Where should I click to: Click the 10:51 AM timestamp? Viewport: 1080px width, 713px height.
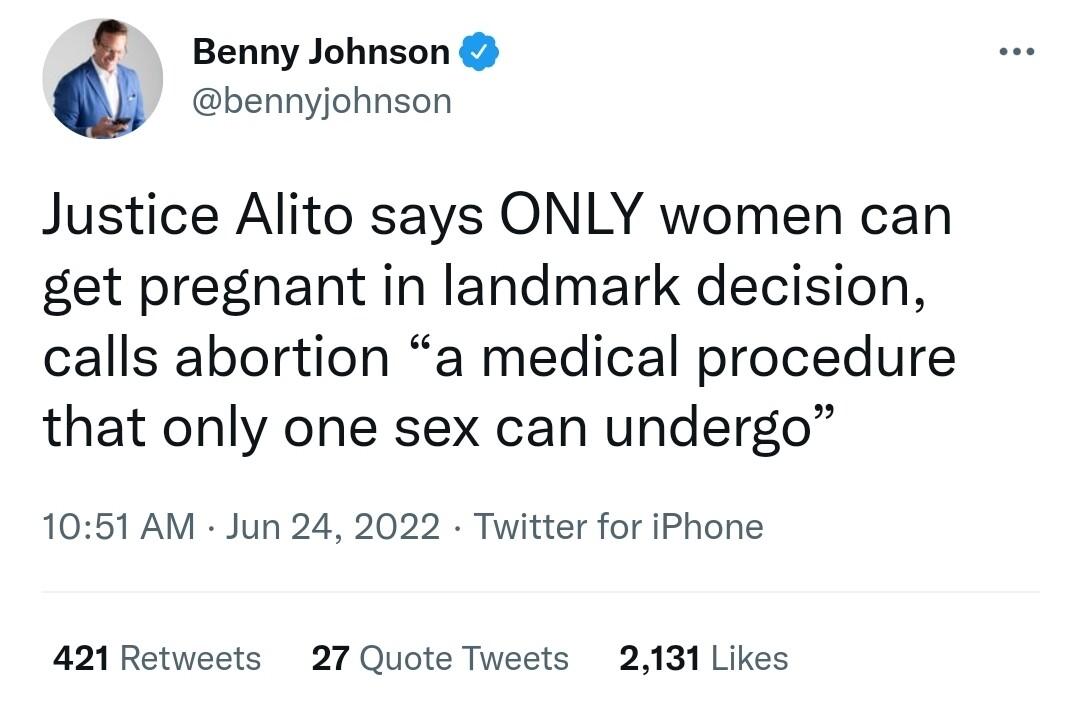pos(118,526)
